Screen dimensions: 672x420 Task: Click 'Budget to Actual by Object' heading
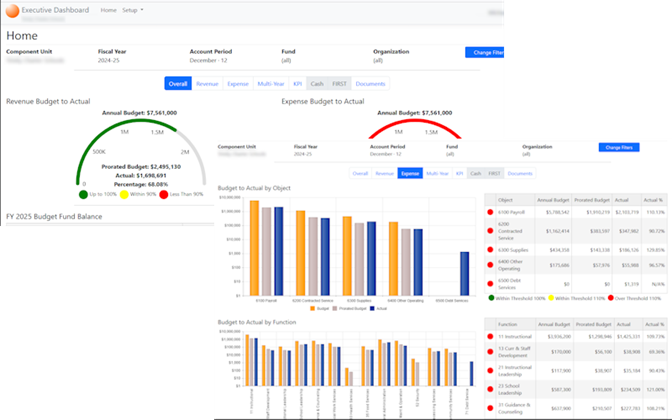[254, 188]
